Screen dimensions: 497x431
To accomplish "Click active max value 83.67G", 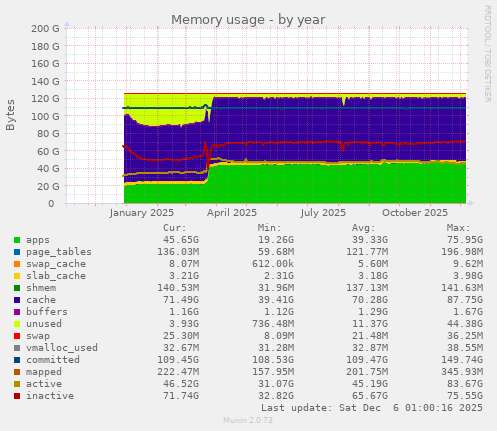I will pos(465,384).
